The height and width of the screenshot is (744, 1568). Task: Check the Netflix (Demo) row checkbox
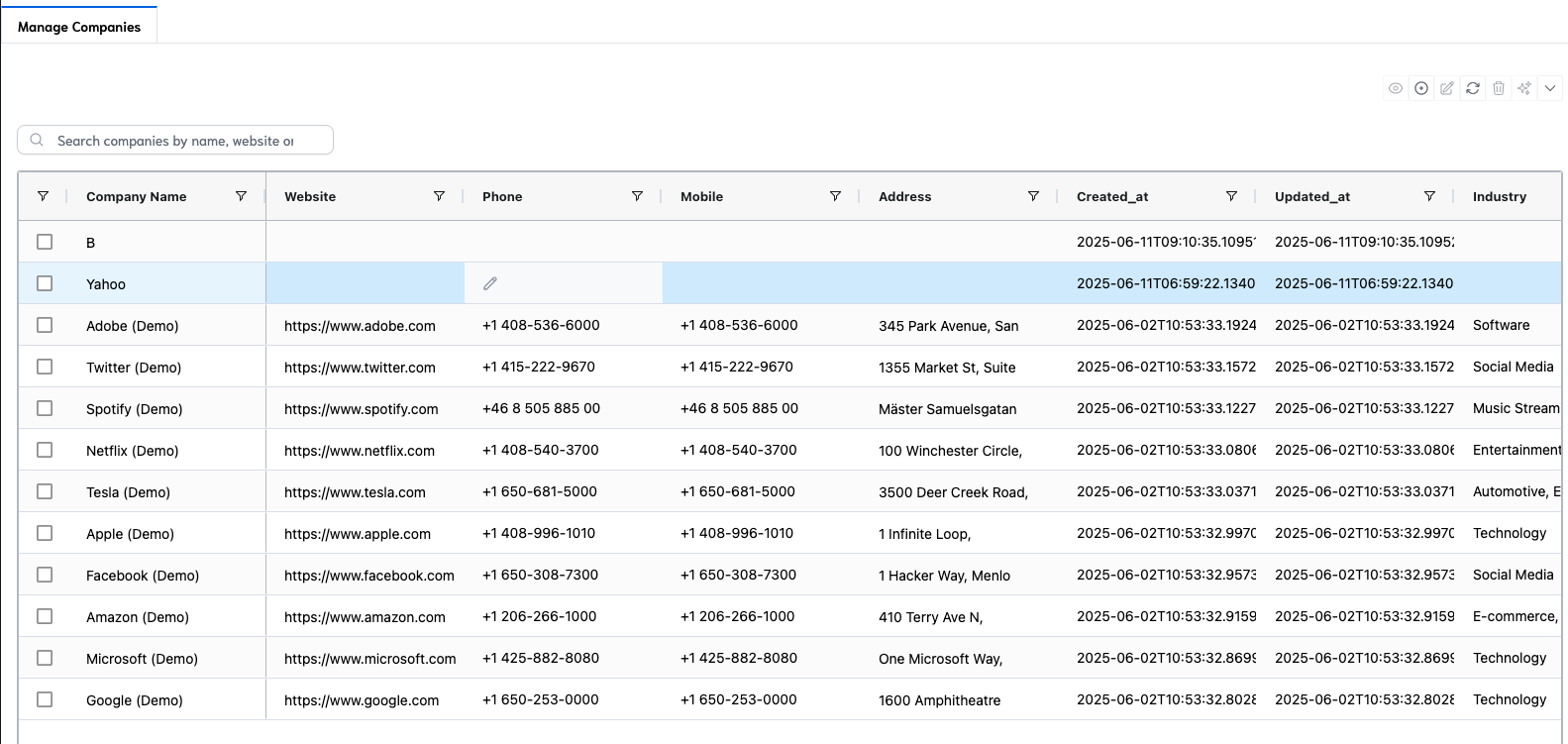point(45,450)
